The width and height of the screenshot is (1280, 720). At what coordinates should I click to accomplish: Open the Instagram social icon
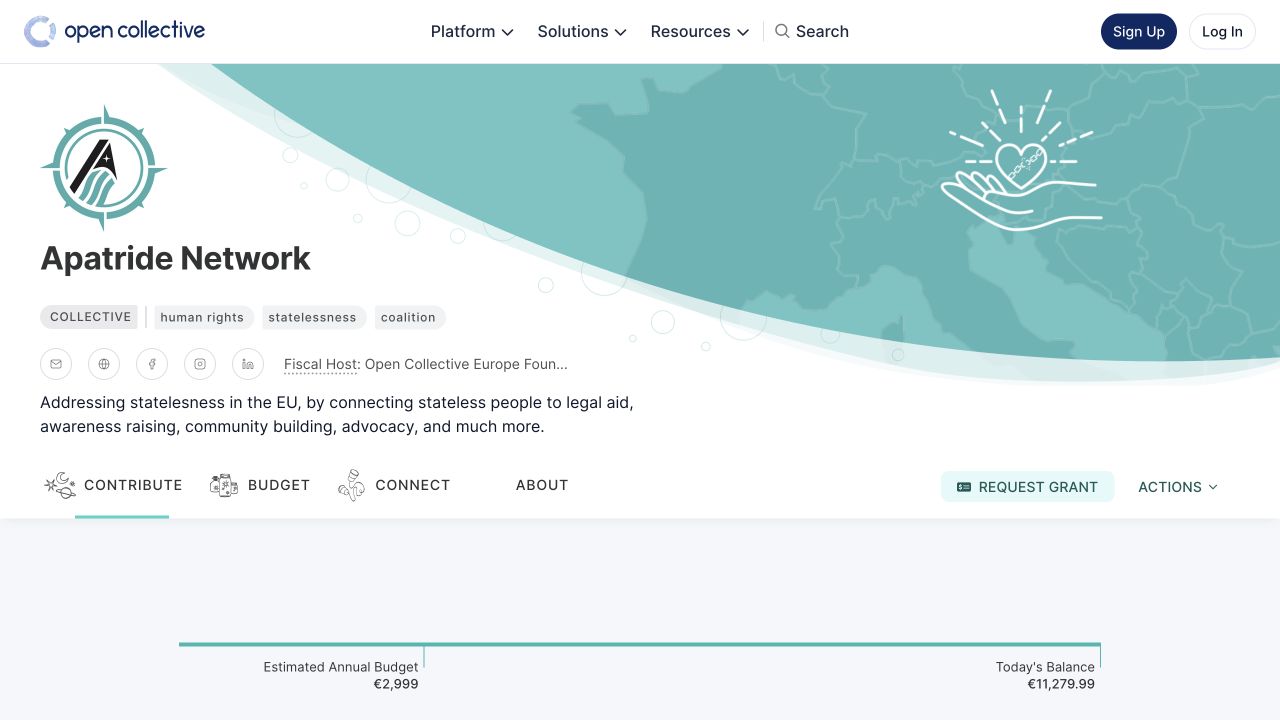(x=200, y=364)
